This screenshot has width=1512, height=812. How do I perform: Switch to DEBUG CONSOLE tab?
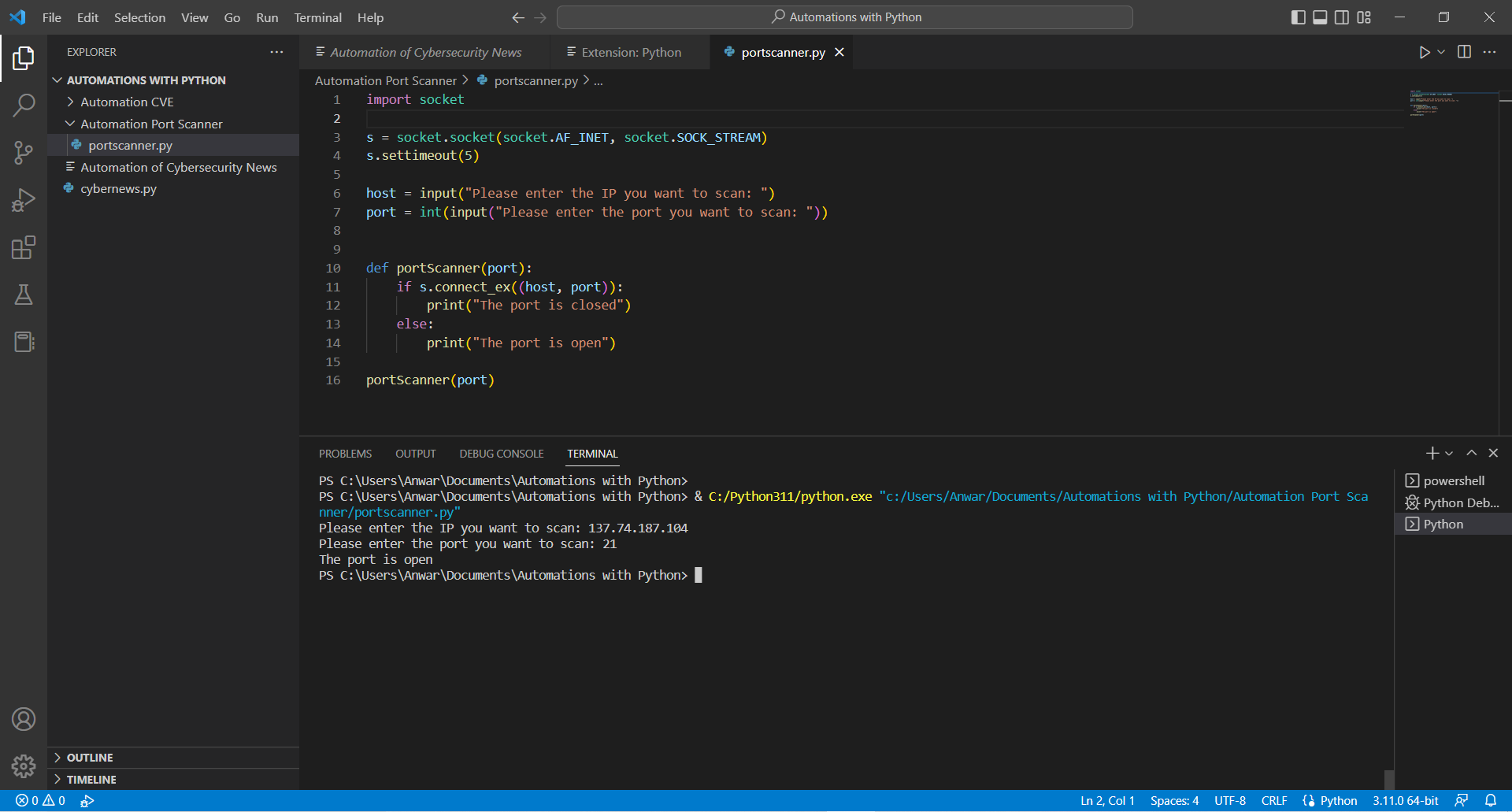(502, 454)
